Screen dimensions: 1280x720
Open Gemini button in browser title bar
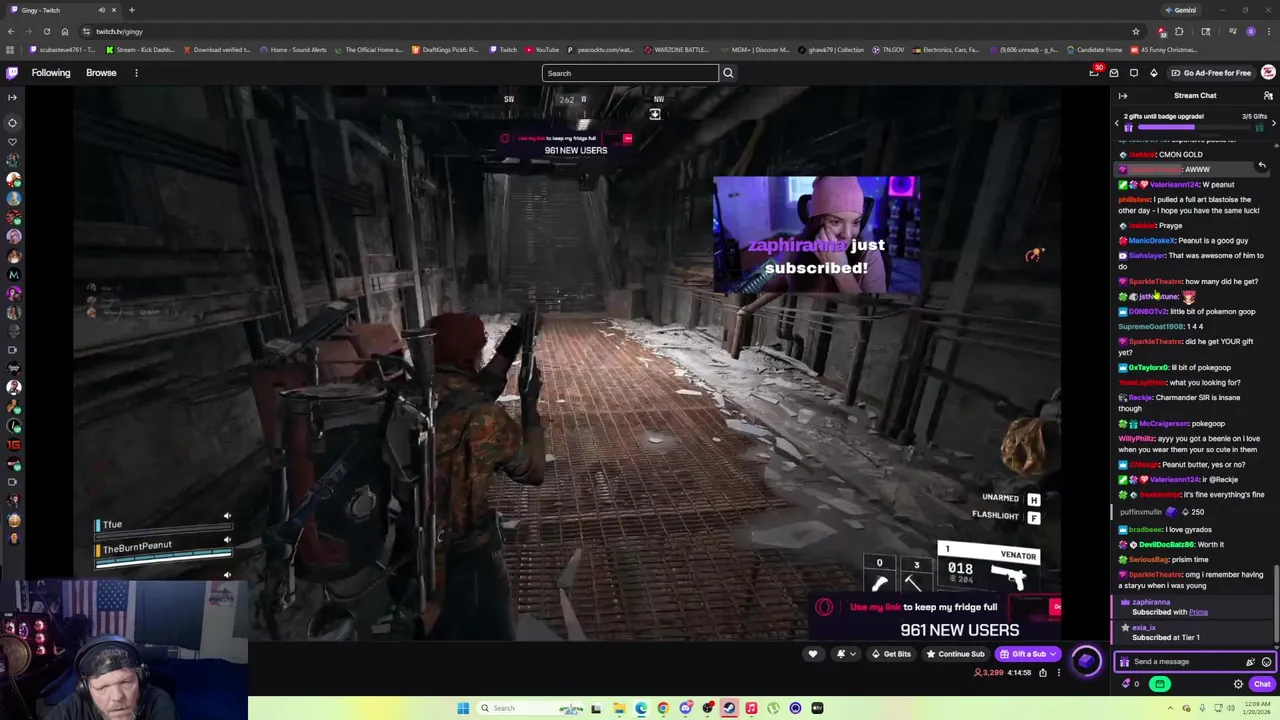(x=1180, y=10)
